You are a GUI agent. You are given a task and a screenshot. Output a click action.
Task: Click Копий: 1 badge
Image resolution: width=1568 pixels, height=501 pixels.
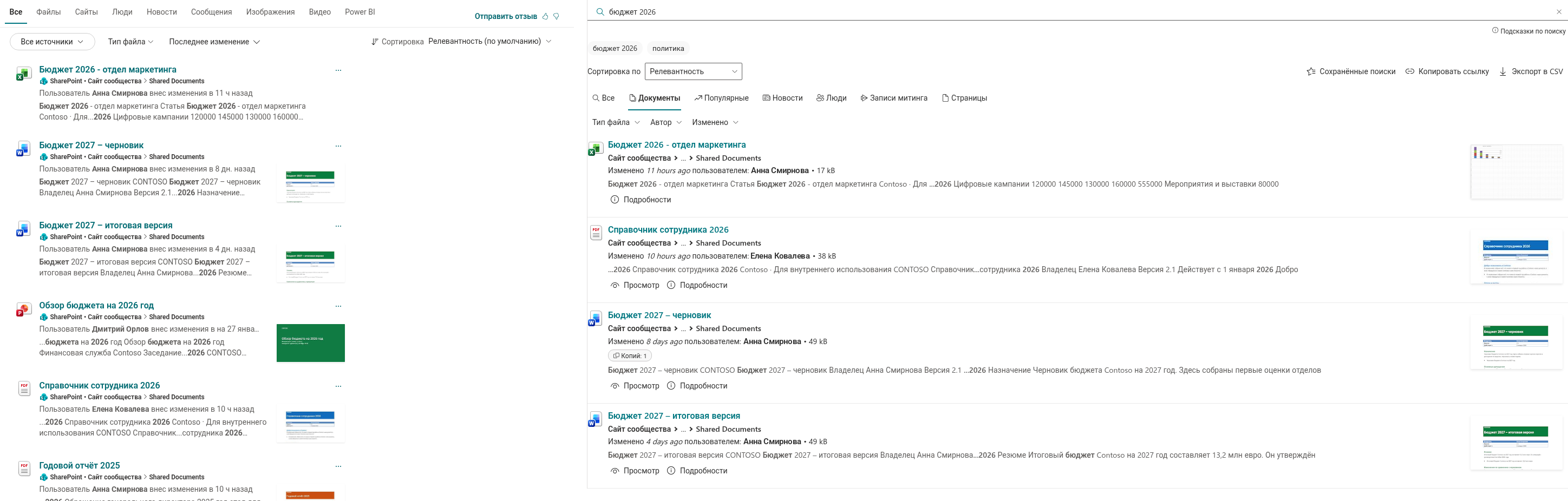coord(629,355)
